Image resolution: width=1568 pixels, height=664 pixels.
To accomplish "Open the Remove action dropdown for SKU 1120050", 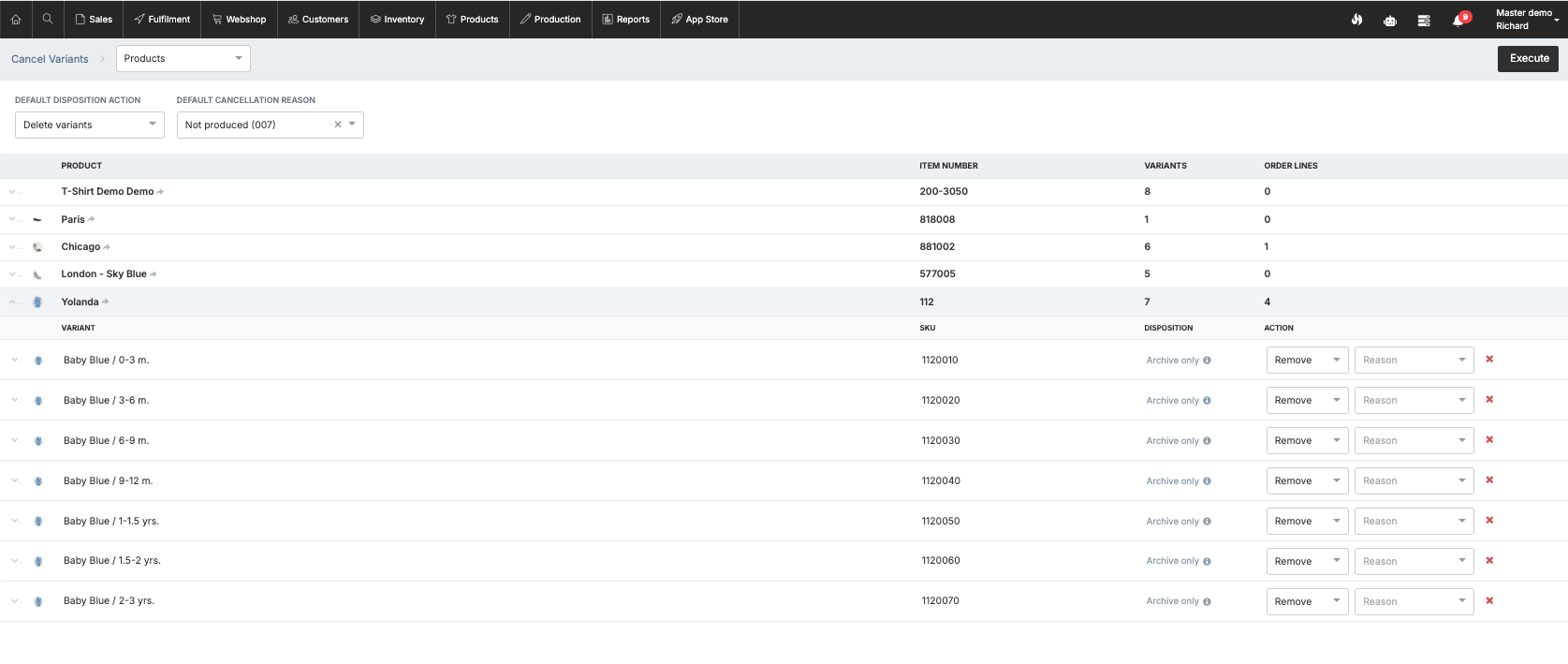I will click(1307, 521).
